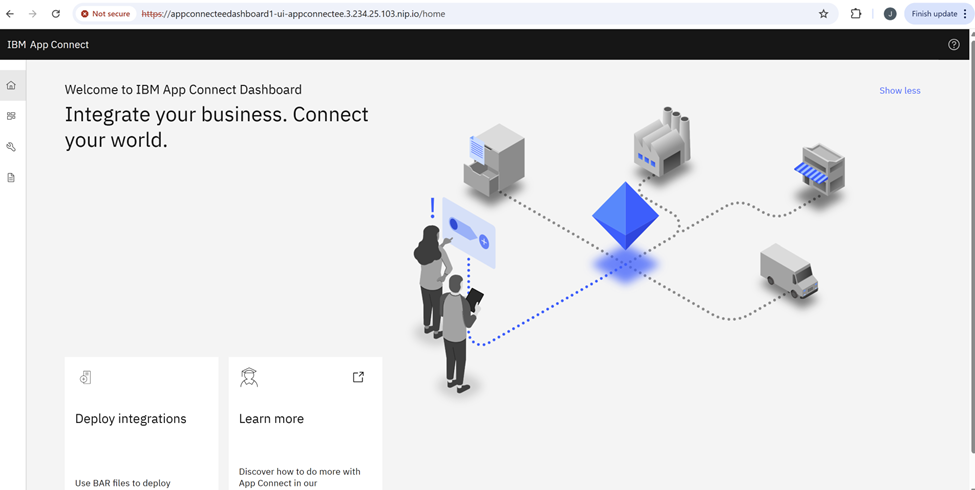Go back with browser back arrow
Viewport: 975px width, 490px height.
tap(10, 14)
